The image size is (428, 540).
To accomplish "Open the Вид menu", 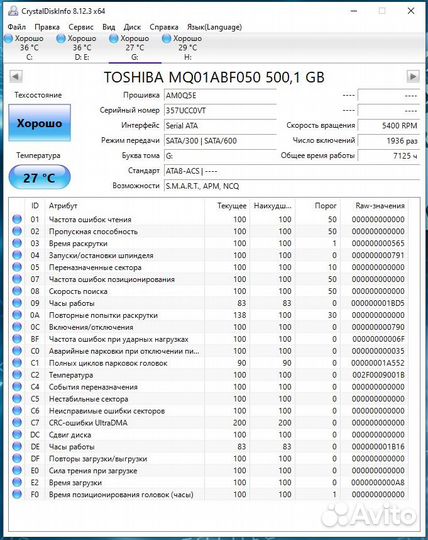I will point(109,27).
